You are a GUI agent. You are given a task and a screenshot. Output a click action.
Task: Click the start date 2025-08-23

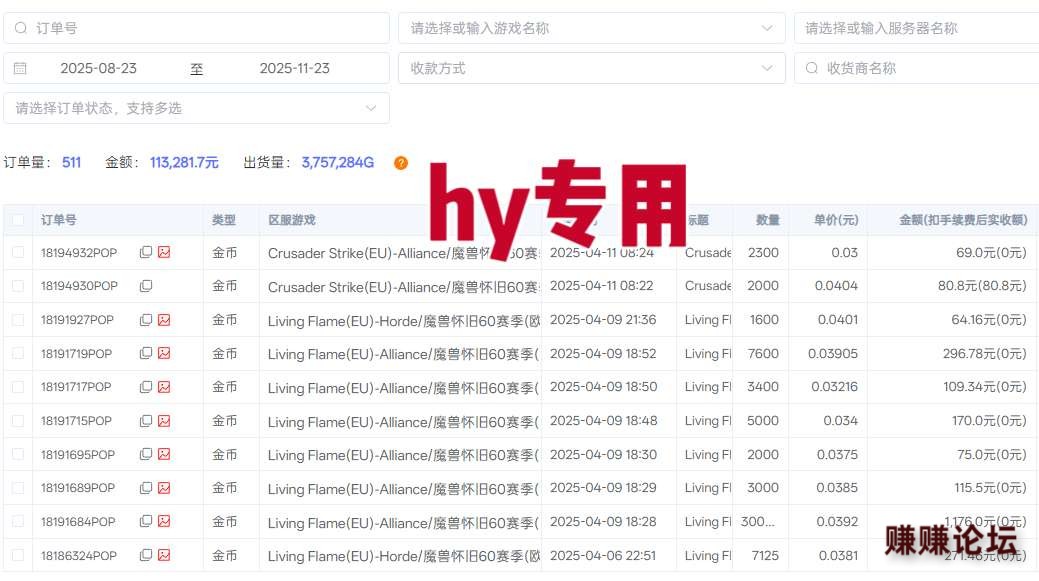coord(99,69)
